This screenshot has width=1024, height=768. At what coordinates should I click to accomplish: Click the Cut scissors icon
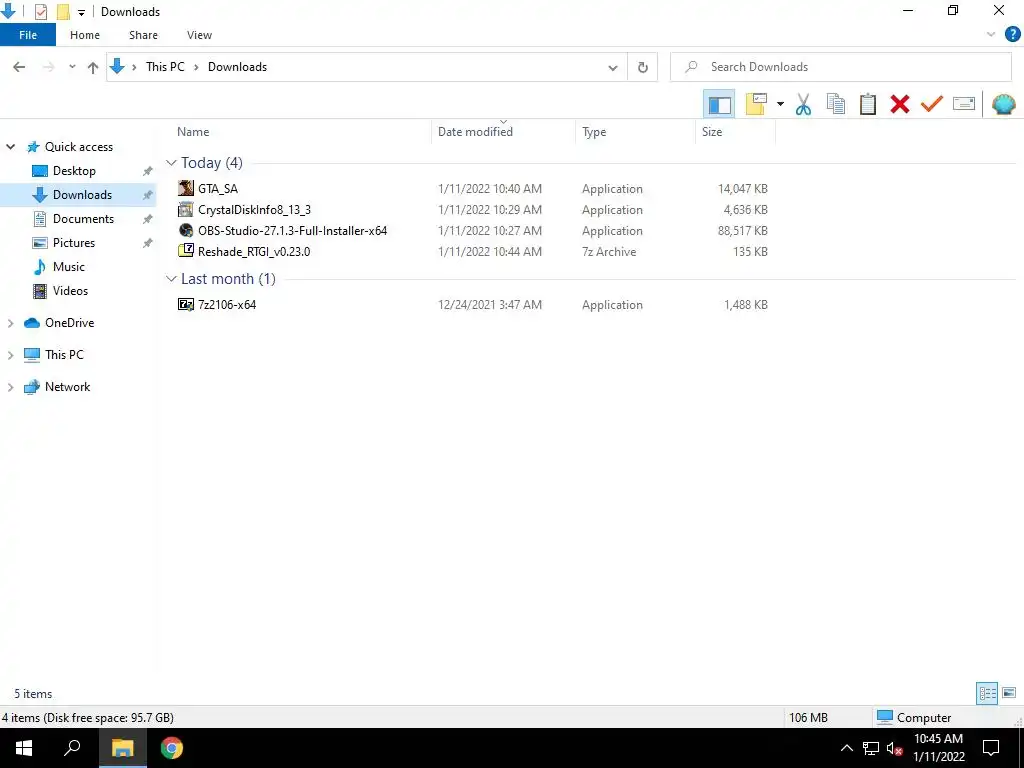click(x=803, y=104)
